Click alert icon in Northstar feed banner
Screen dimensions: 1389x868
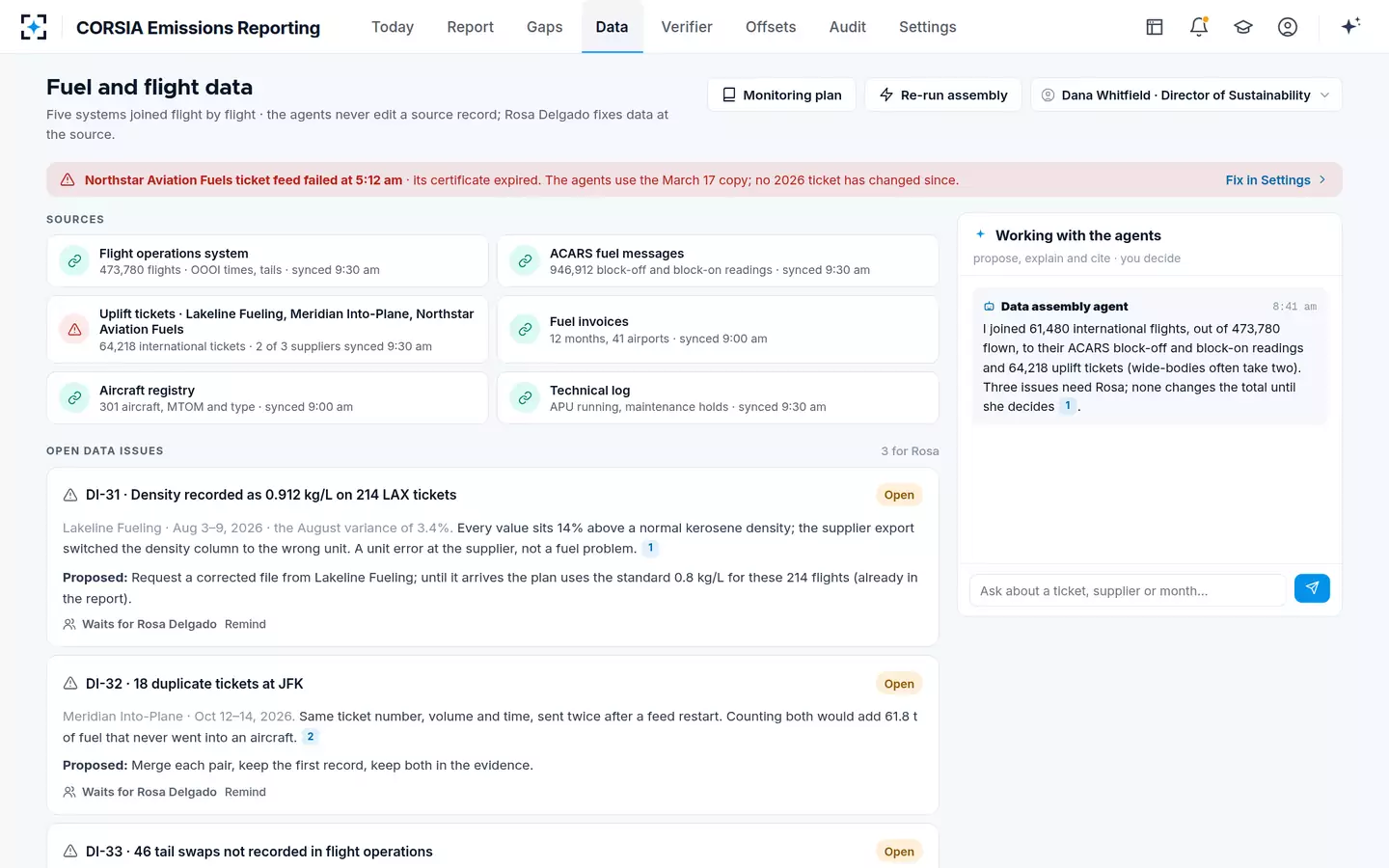[68, 180]
